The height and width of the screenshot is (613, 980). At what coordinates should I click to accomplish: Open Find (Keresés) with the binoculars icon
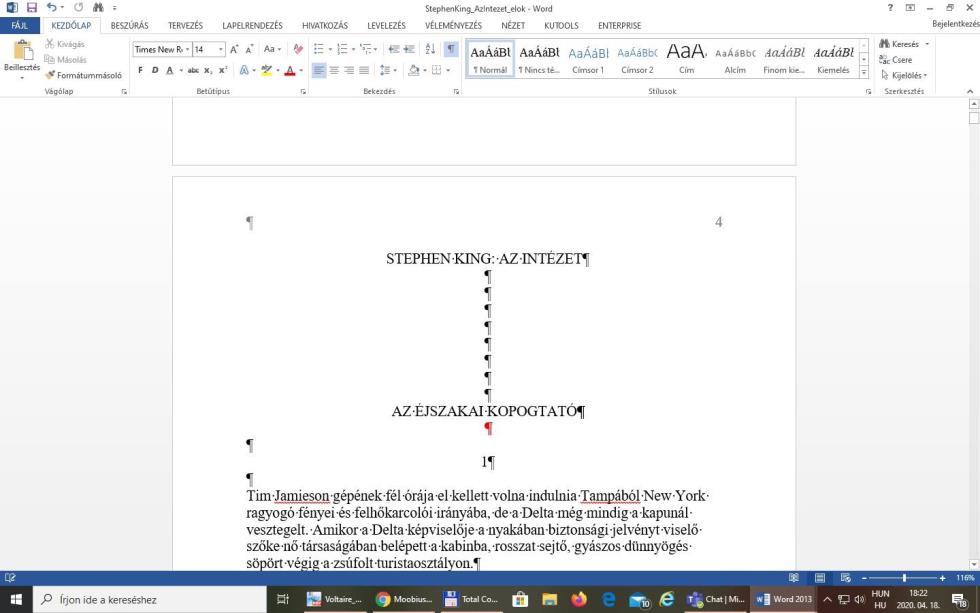pyautogui.click(x=899, y=44)
